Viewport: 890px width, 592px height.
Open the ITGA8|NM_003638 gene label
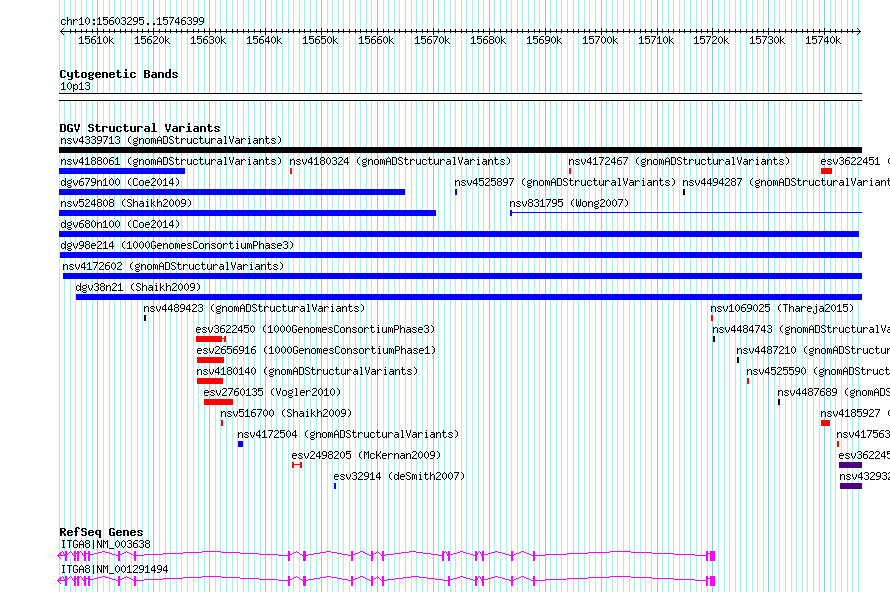pyautogui.click(x=105, y=544)
